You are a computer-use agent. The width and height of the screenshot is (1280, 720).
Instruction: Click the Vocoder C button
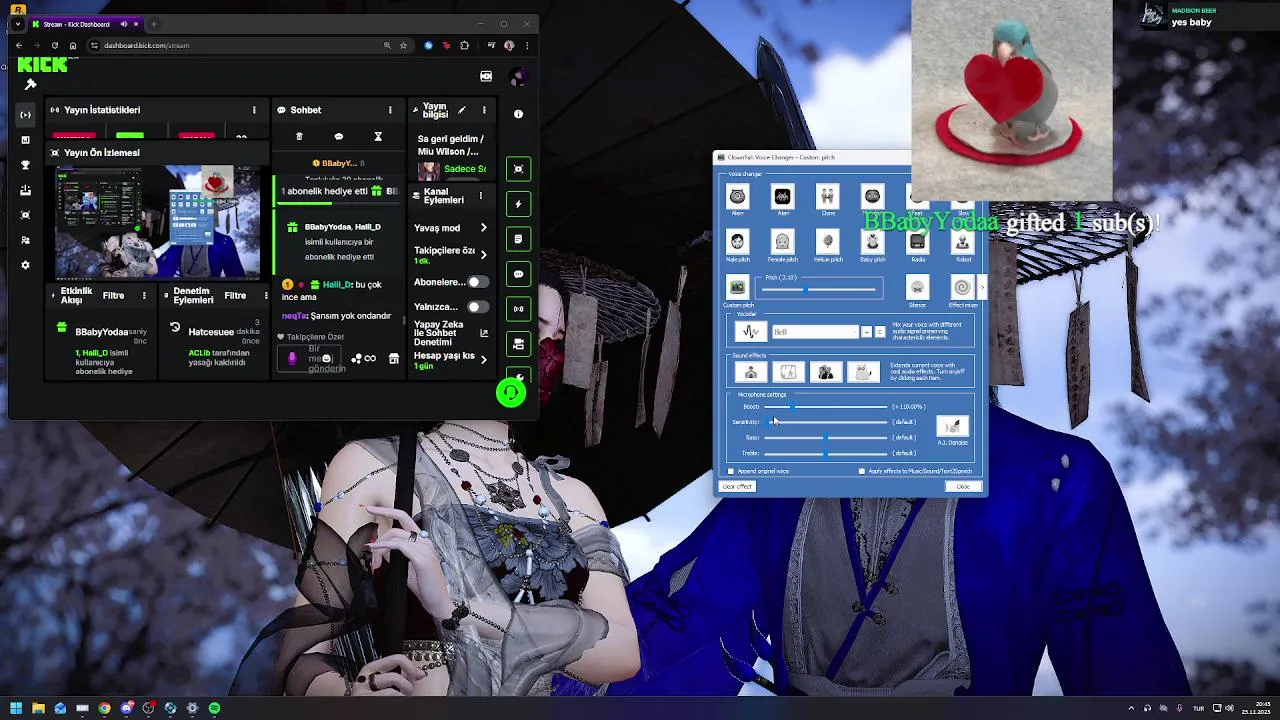tap(880, 332)
